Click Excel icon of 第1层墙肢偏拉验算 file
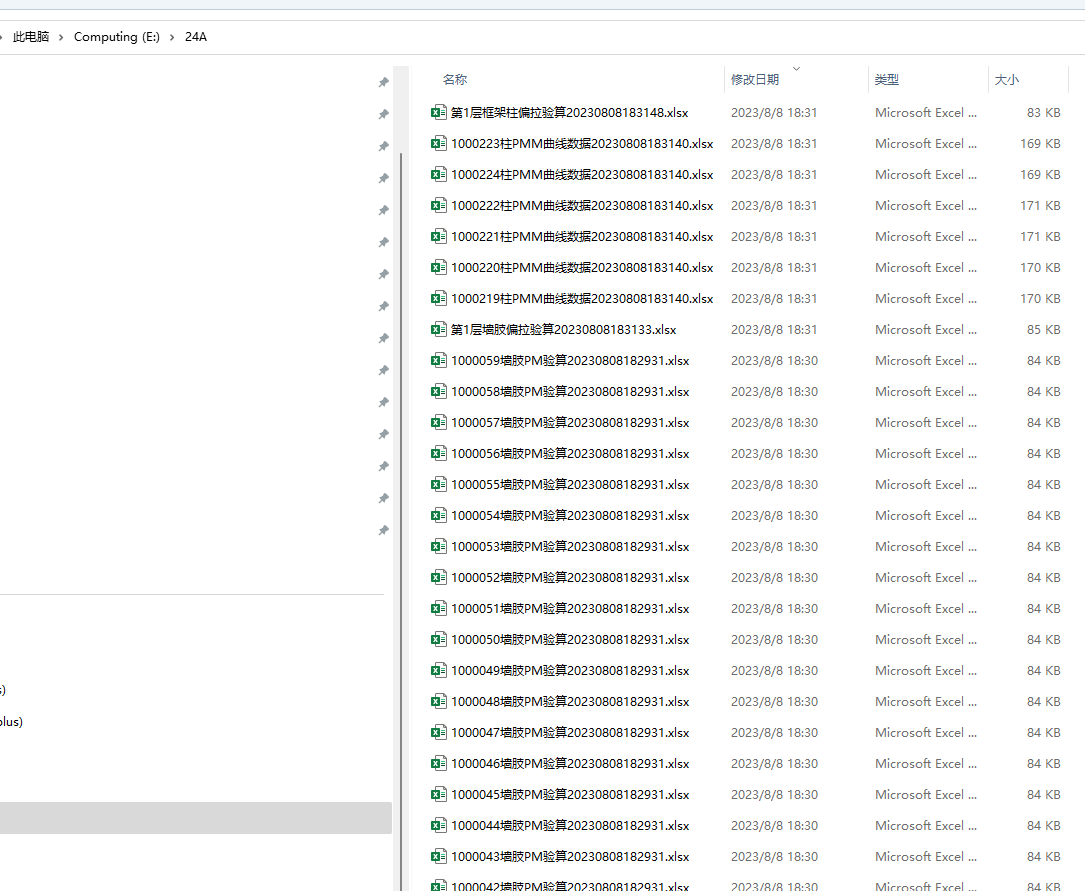 [x=438, y=330]
